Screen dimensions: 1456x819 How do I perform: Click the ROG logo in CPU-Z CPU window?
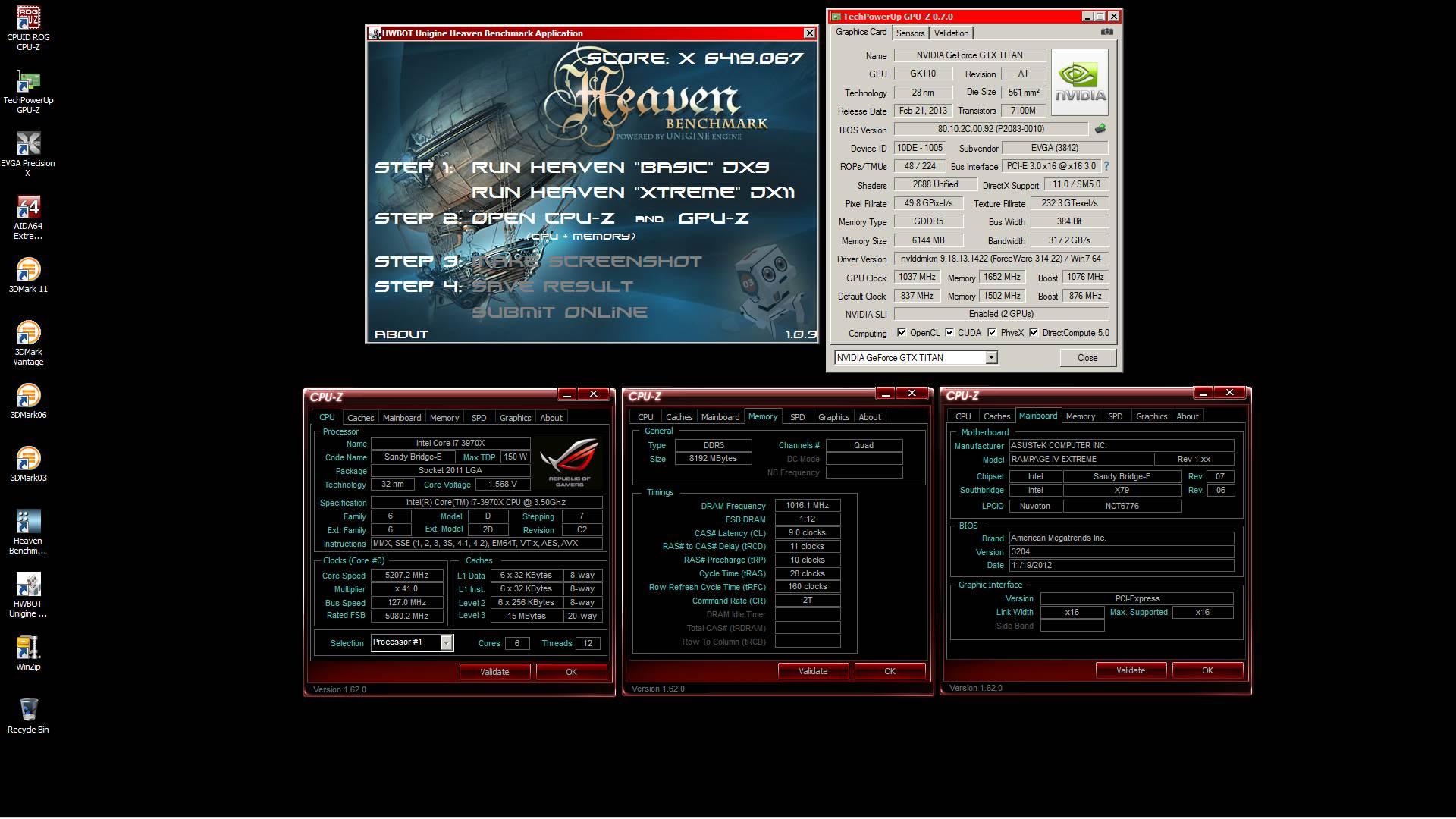point(570,463)
